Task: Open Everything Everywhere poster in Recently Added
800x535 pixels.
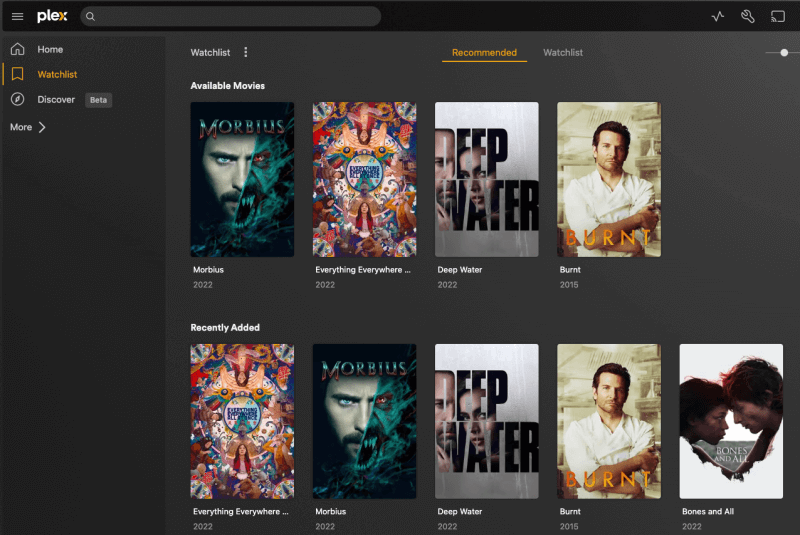Action: [x=242, y=421]
